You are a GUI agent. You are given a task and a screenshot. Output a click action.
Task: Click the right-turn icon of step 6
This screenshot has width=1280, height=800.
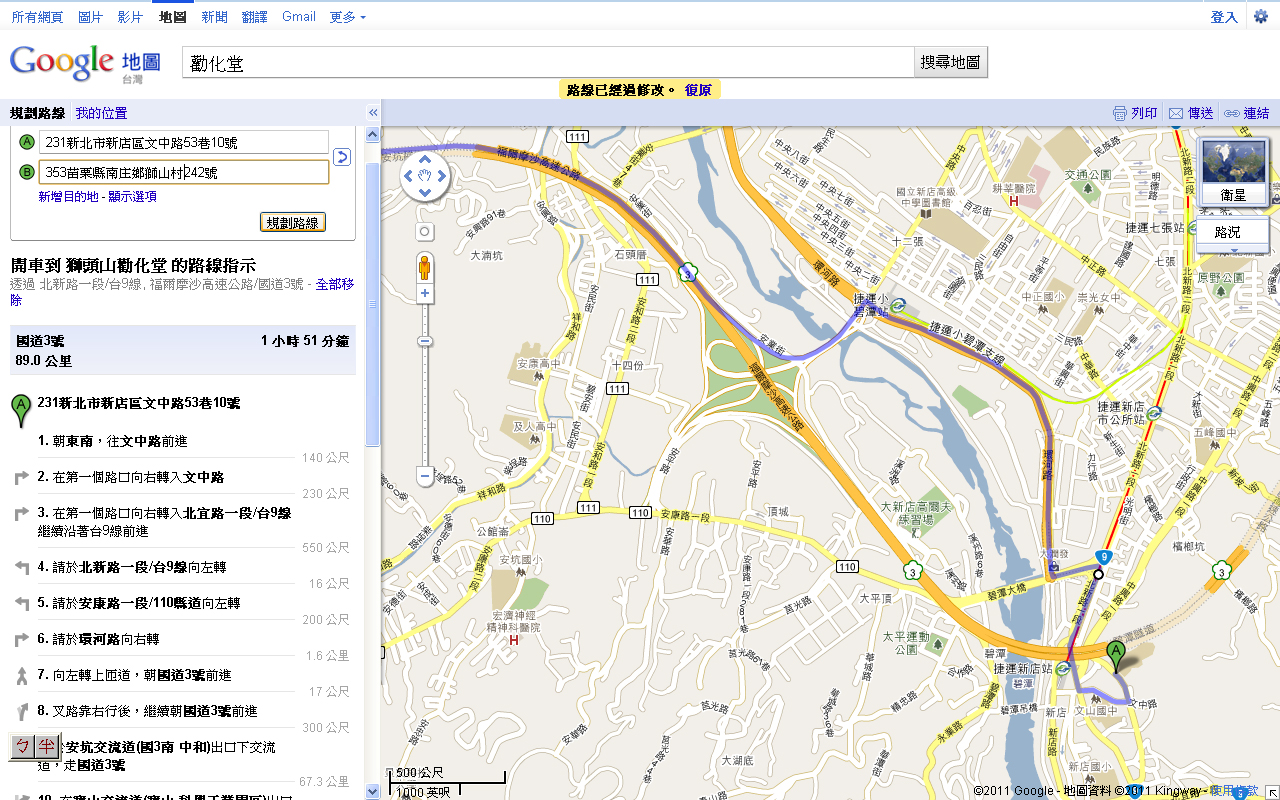coord(22,639)
